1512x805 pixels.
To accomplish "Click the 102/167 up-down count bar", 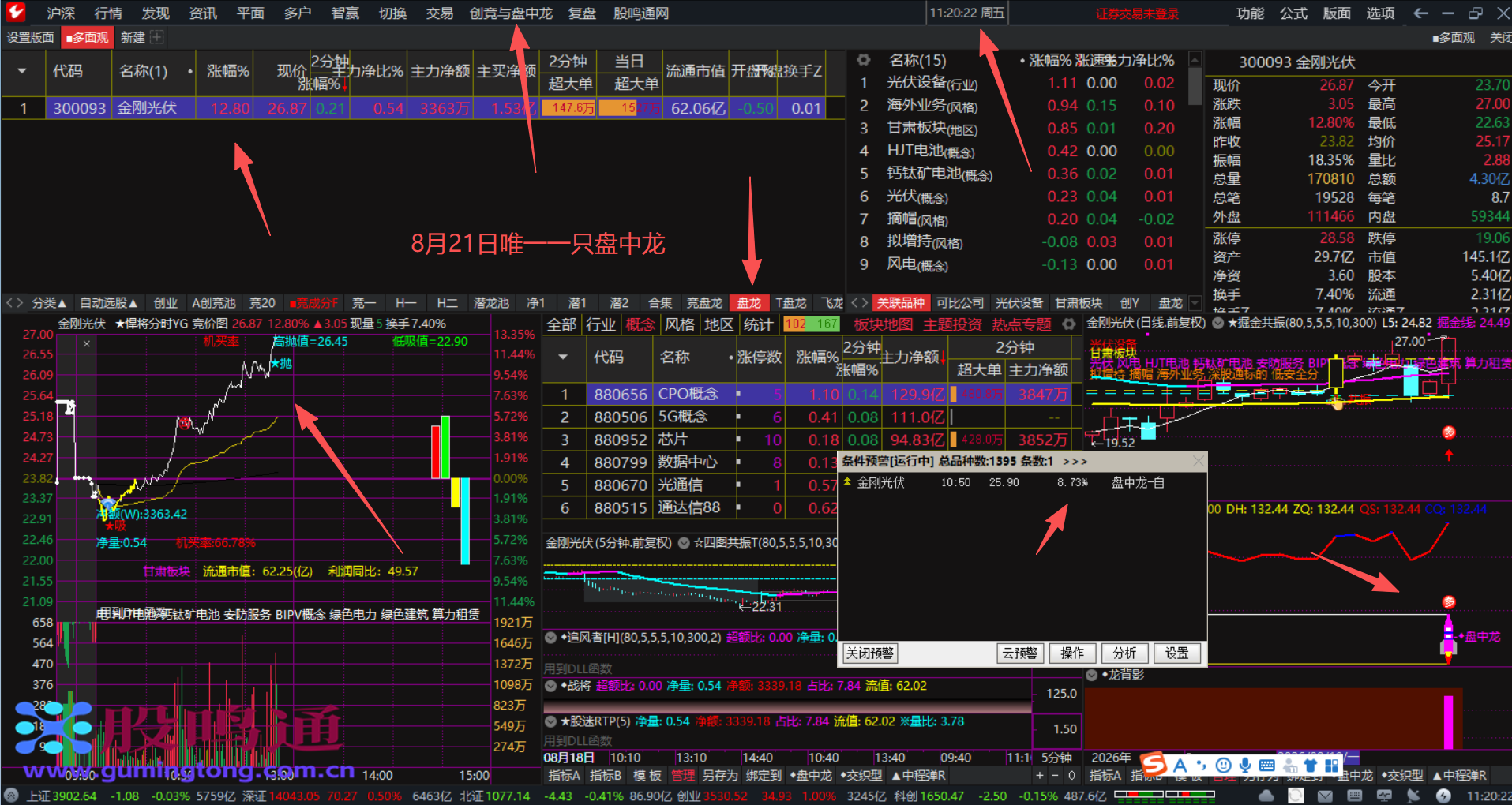I will 811,324.
